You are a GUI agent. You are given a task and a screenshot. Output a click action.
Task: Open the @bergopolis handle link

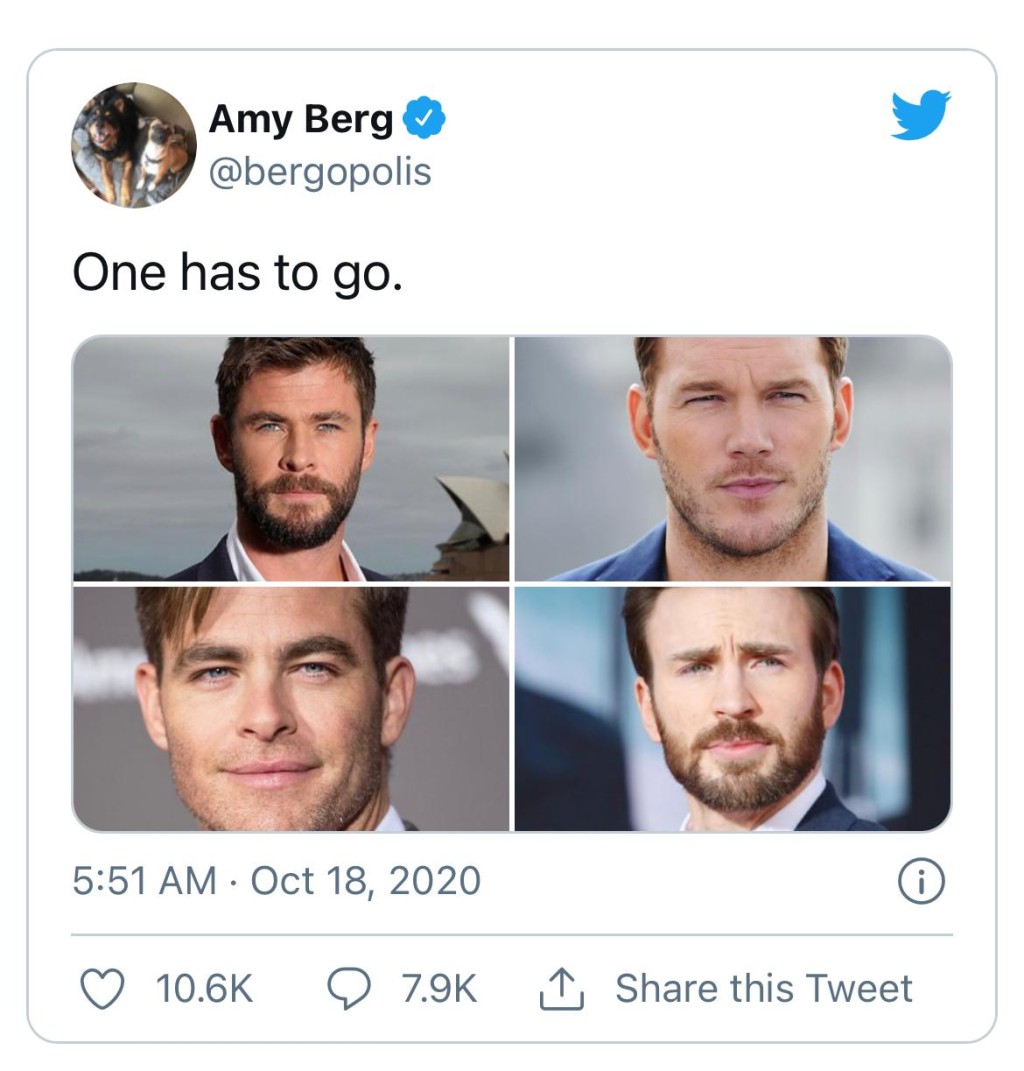pos(319,171)
